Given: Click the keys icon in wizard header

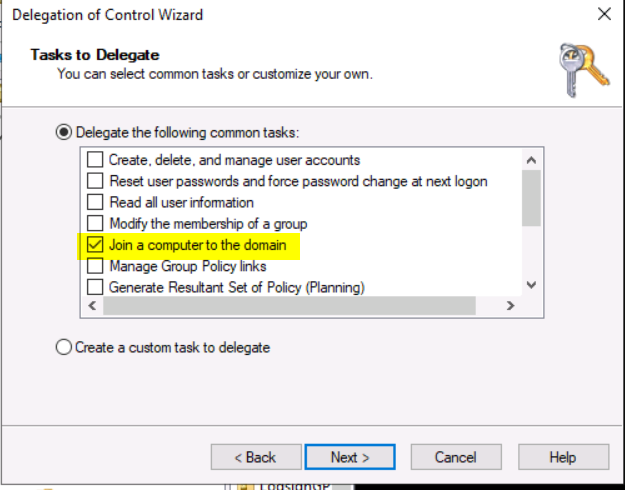Looking at the screenshot, I should click(x=584, y=70).
